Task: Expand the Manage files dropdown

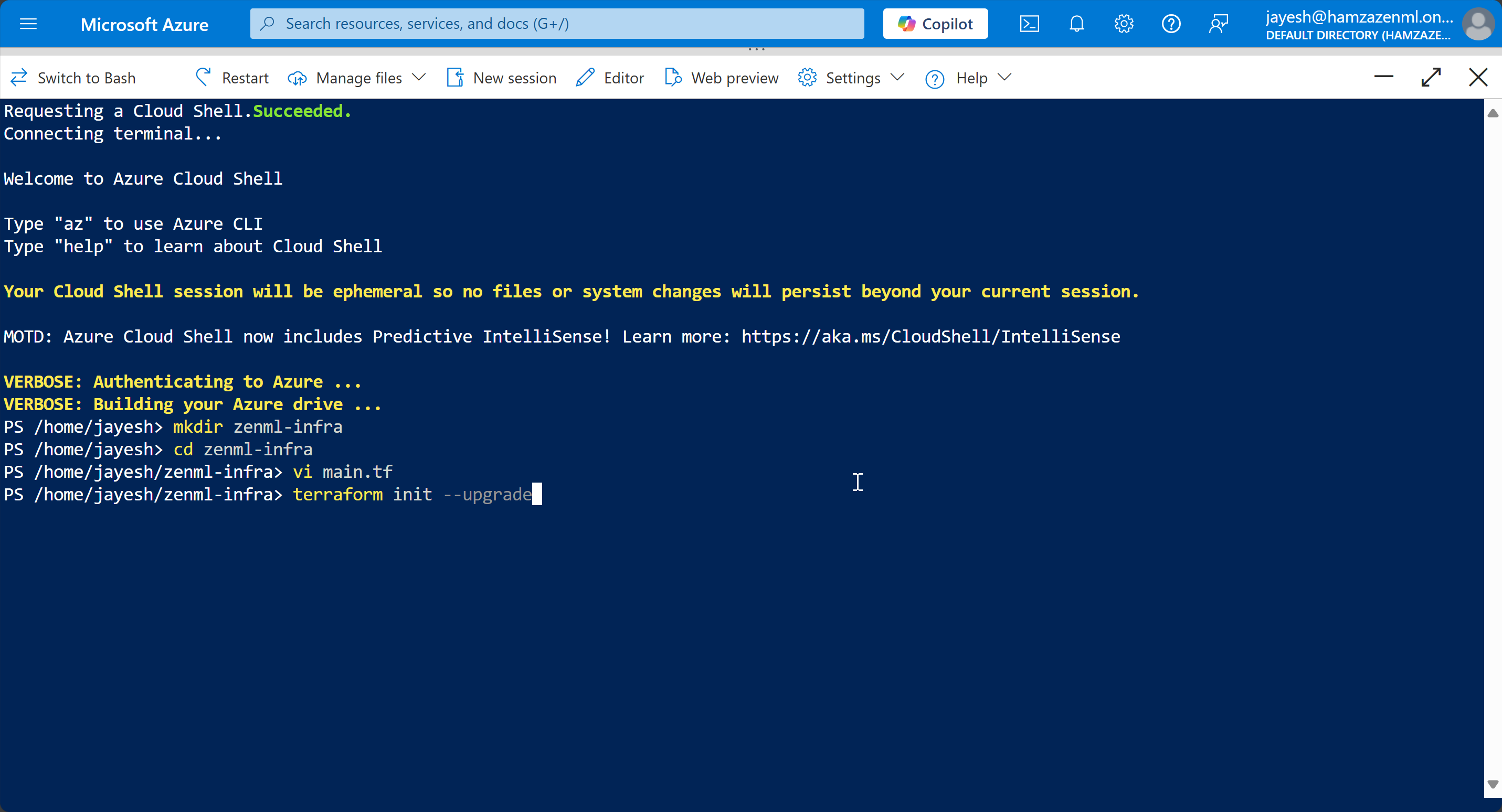Action: [420, 78]
